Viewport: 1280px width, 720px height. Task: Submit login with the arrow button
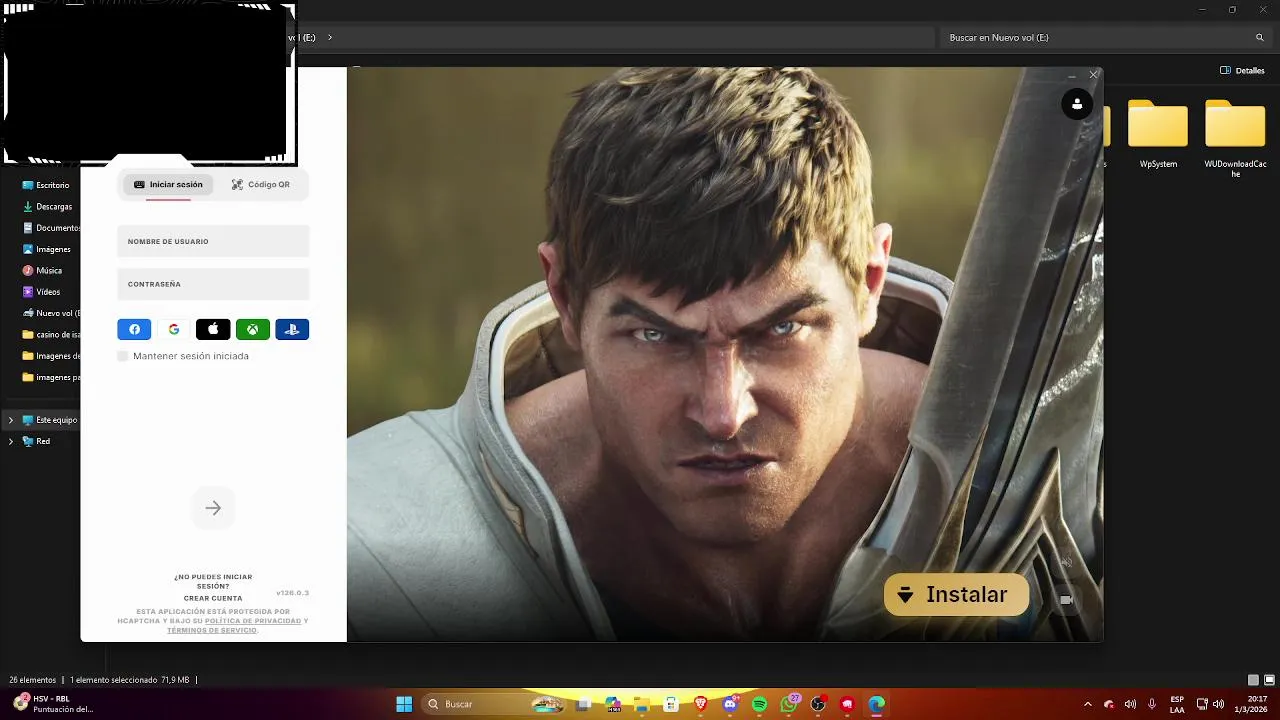213,508
